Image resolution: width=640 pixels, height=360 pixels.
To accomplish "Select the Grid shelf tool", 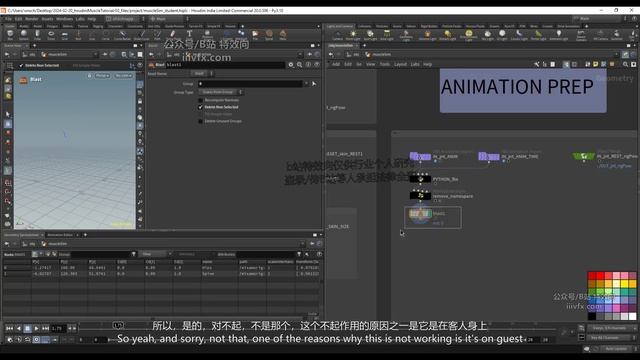I will click(64, 35).
